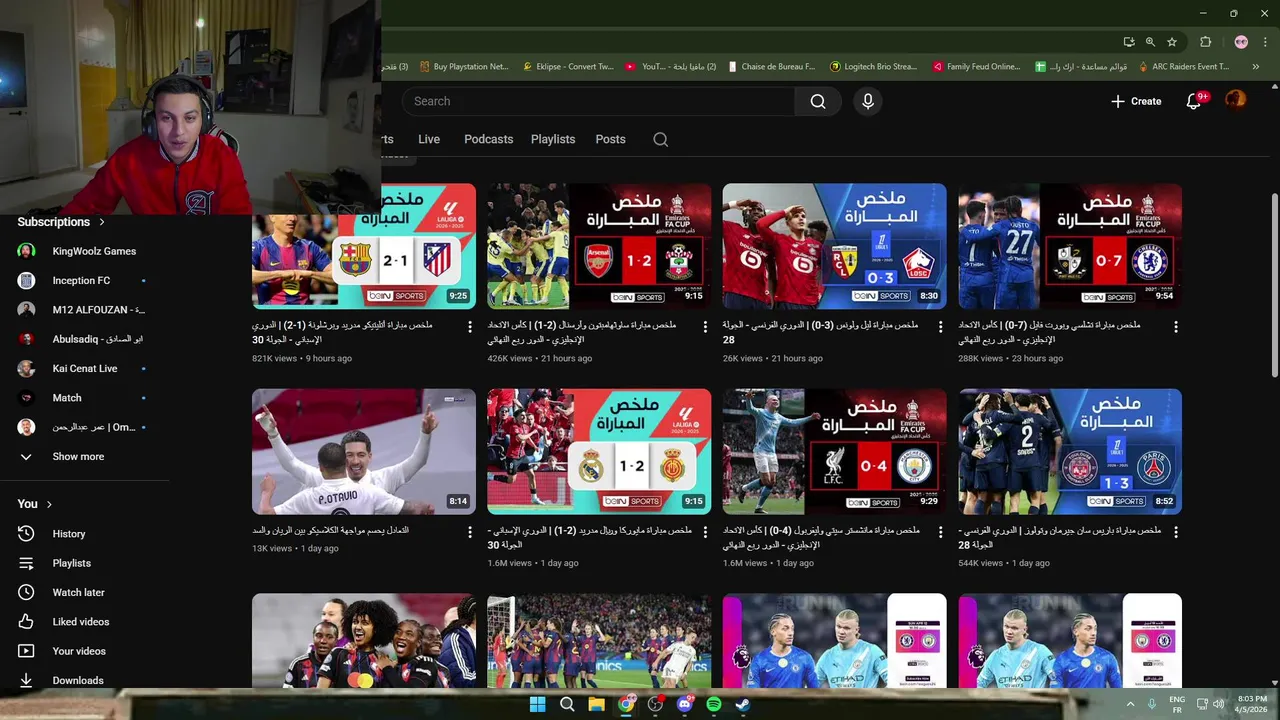
Task: Click the YouTube search magnifier button
Action: [x=818, y=101]
